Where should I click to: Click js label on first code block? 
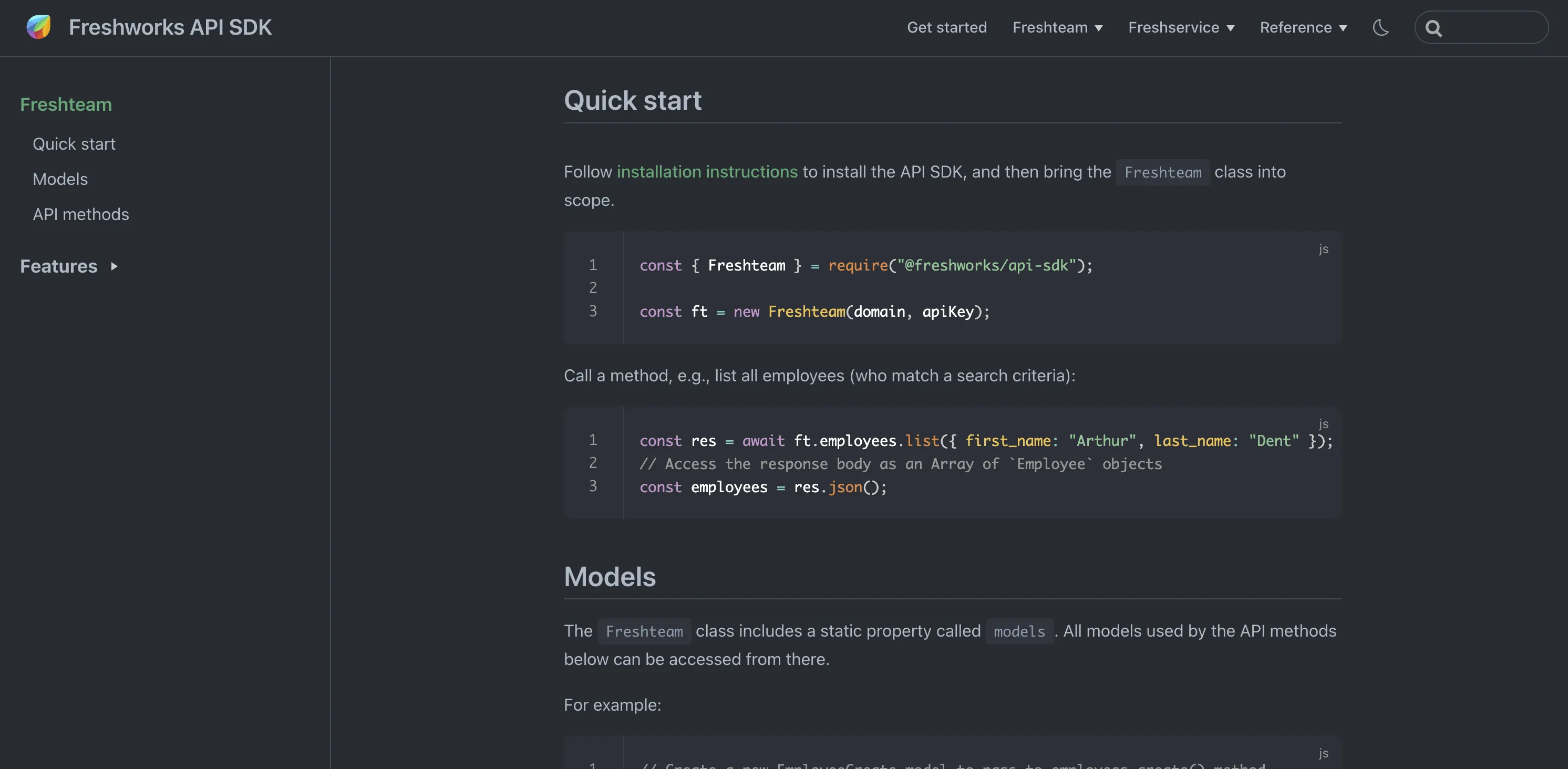(x=1323, y=249)
